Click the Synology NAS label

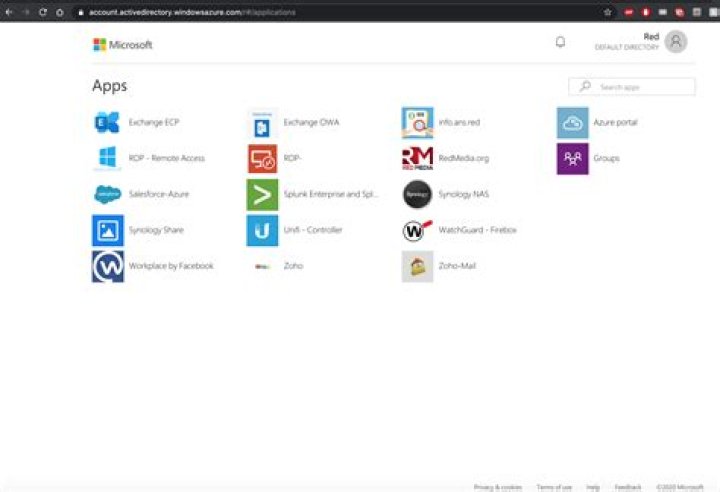pyautogui.click(x=464, y=194)
